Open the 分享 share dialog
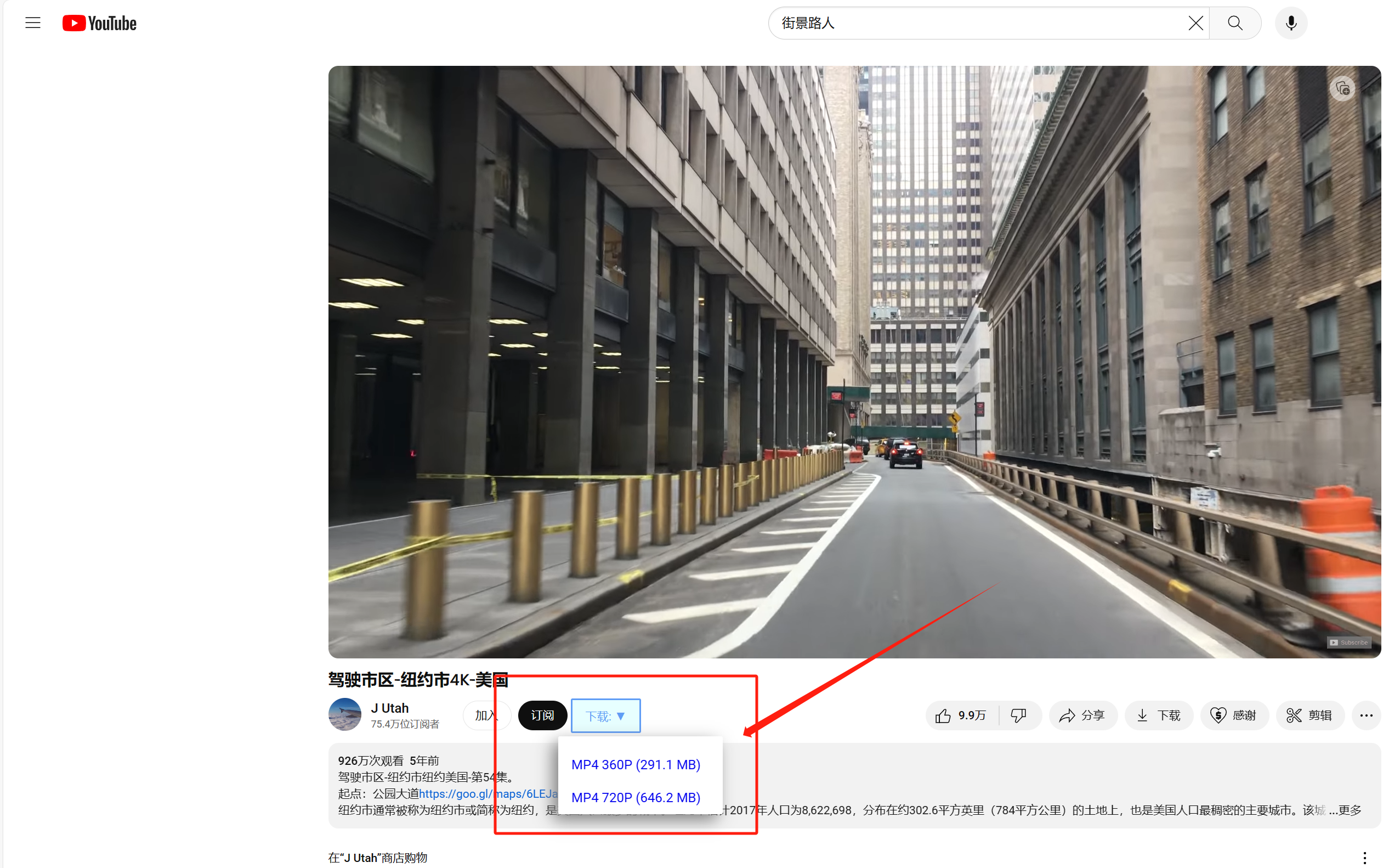 1082,715
